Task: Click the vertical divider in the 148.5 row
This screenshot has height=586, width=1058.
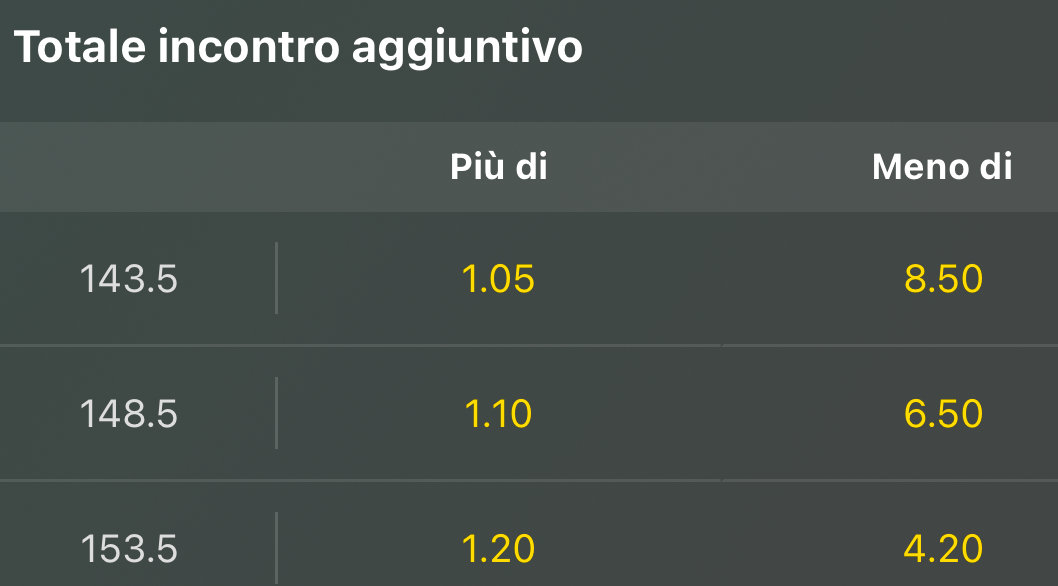Action: [x=276, y=412]
